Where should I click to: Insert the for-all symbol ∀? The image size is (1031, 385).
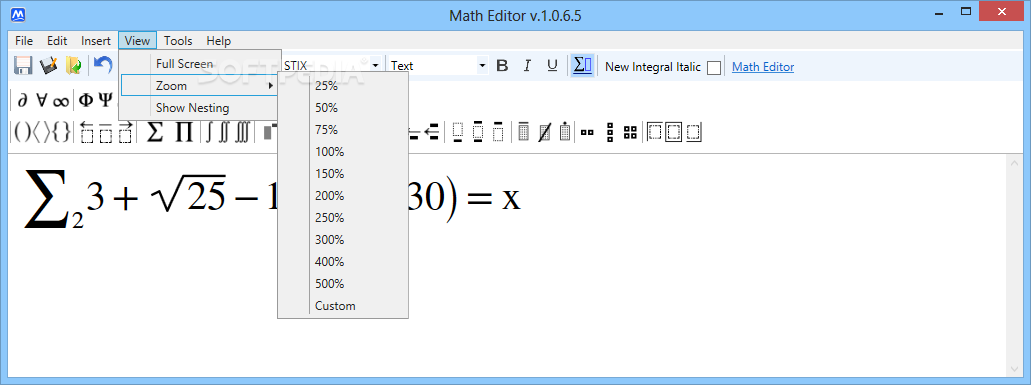pos(41,100)
